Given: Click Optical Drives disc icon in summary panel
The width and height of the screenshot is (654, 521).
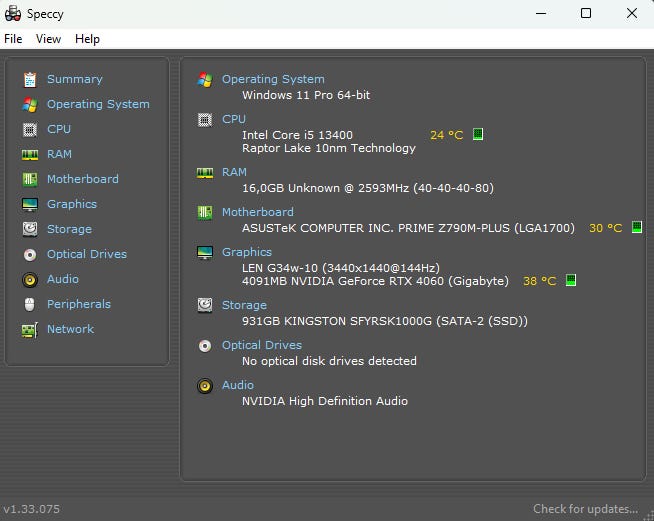Looking at the screenshot, I should [205, 346].
